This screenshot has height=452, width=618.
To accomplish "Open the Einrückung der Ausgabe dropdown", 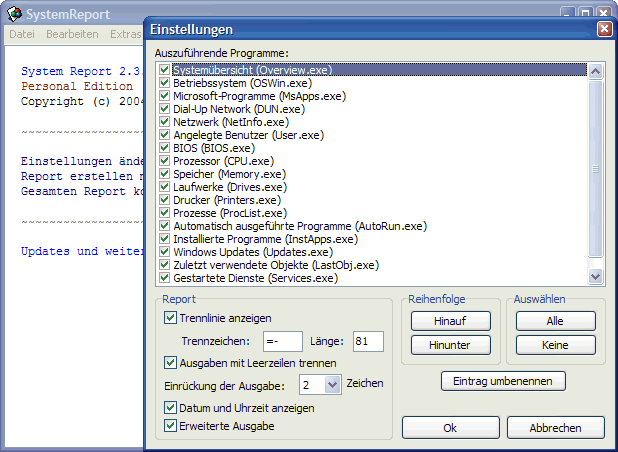I will (331, 384).
